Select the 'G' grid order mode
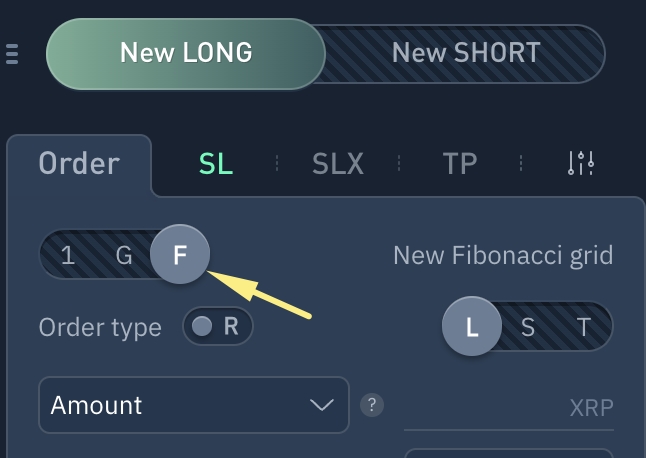Screen dimensions: 646x458 point(124,255)
